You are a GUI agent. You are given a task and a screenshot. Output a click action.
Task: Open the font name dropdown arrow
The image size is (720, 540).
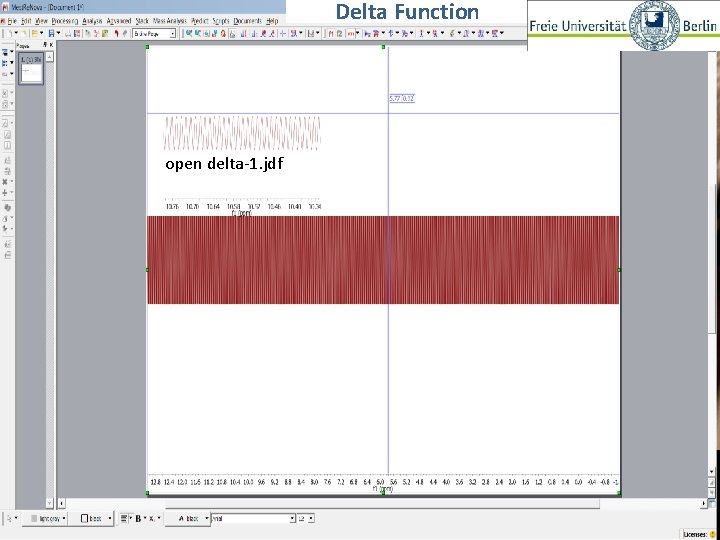tap(292, 518)
